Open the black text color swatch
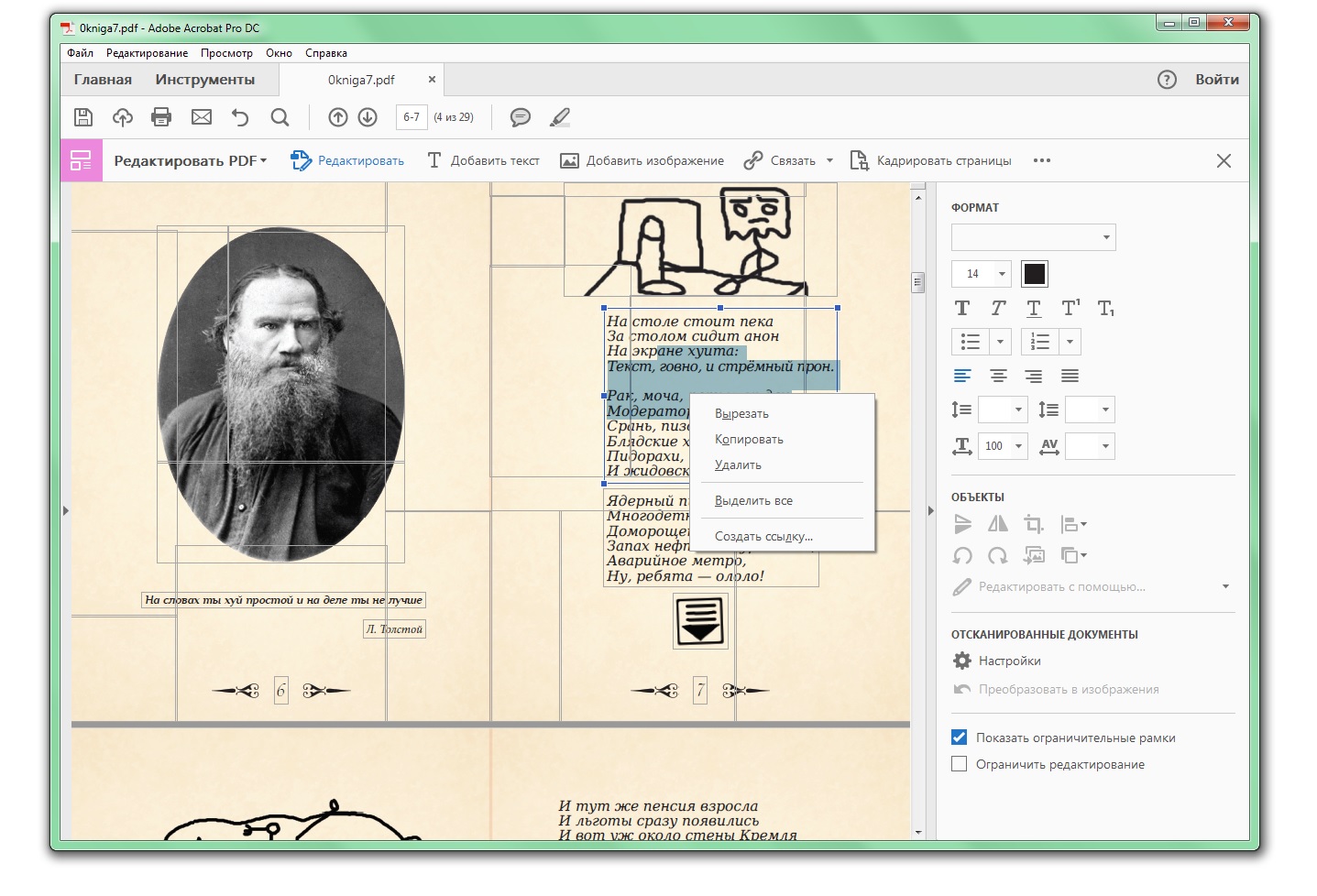The width and height of the screenshot is (1317, 896). click(1035, 273)
